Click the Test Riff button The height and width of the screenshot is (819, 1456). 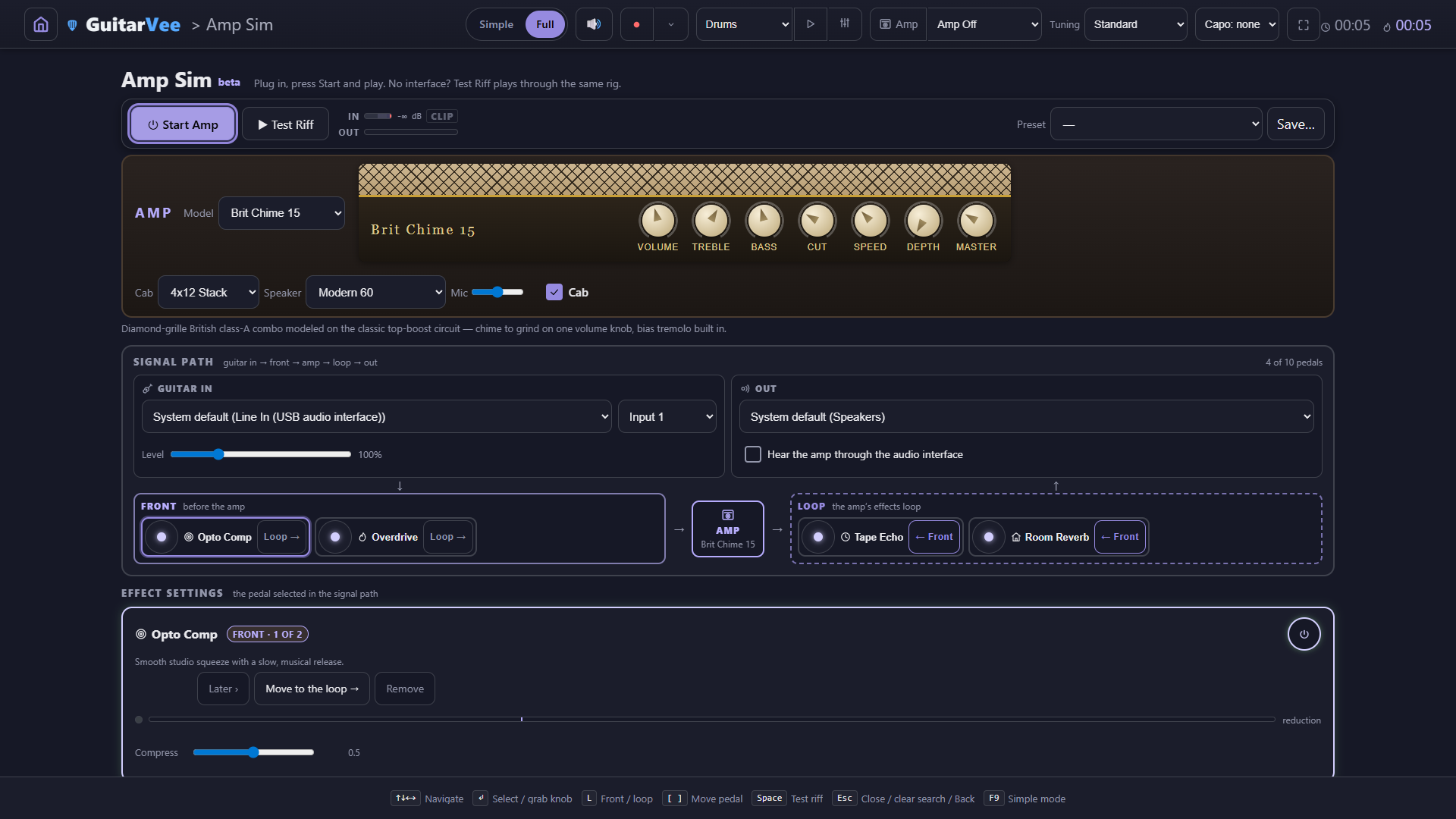[286, 124]
